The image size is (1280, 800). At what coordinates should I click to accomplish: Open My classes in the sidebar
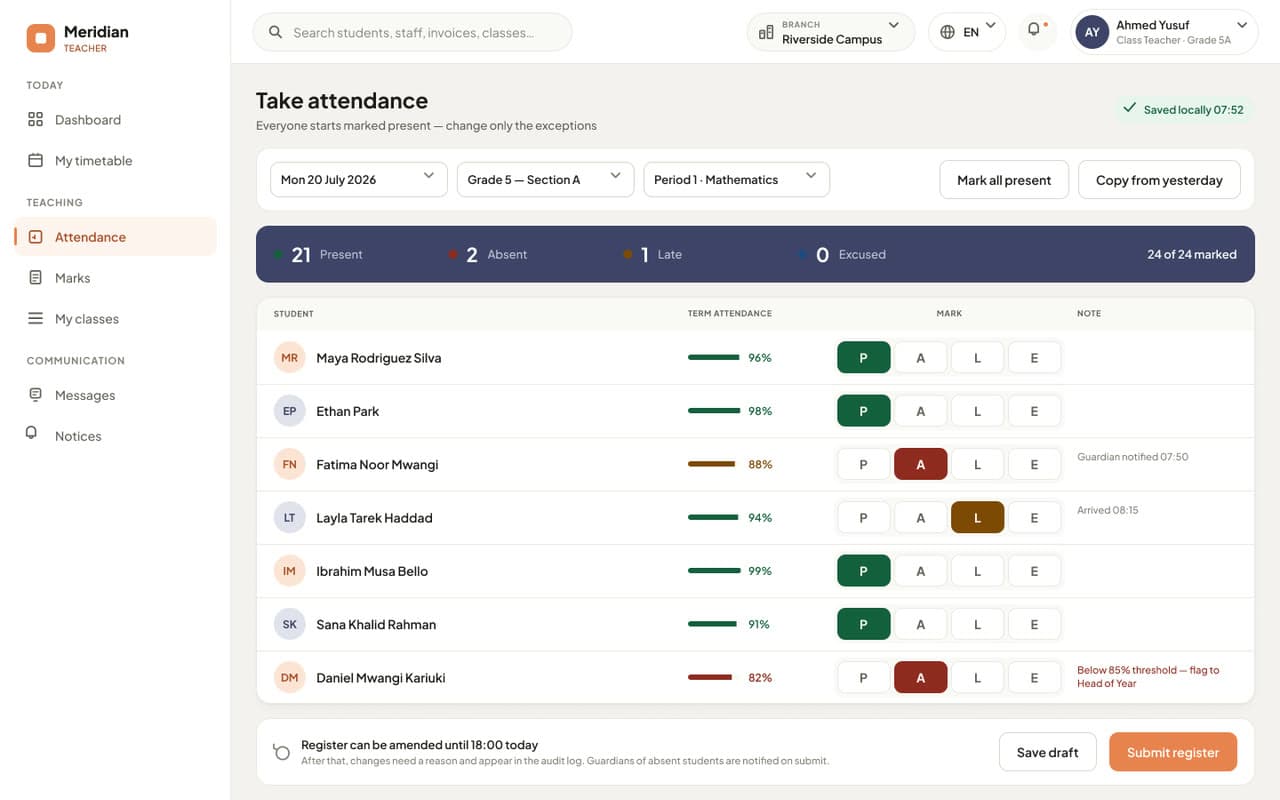coord(115,319)
